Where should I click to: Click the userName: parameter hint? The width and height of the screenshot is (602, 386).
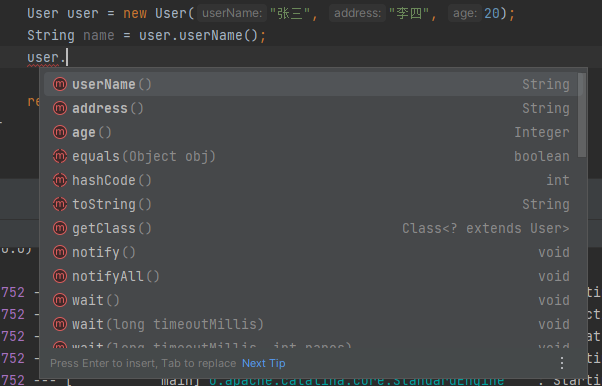pos(232,13)
